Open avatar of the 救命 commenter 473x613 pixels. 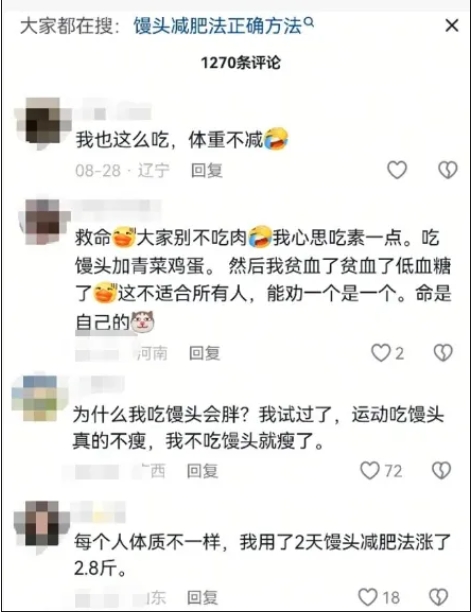43,221
